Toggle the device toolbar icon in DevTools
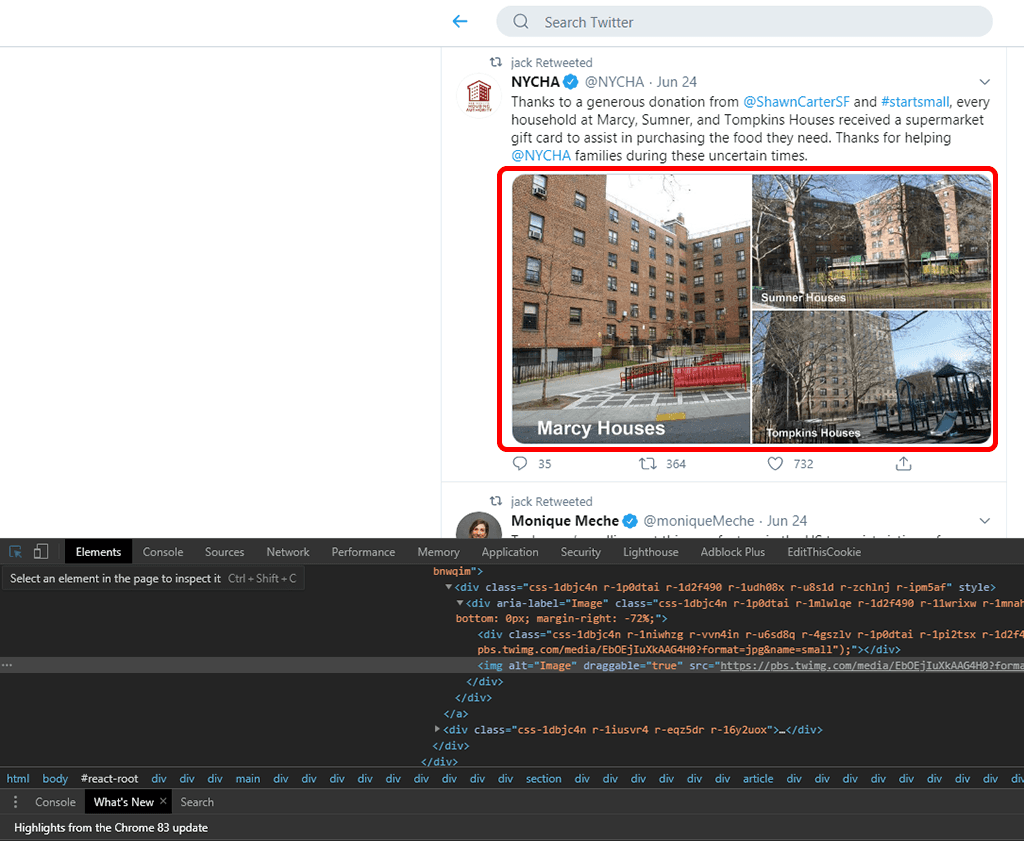 click(41, 552)
